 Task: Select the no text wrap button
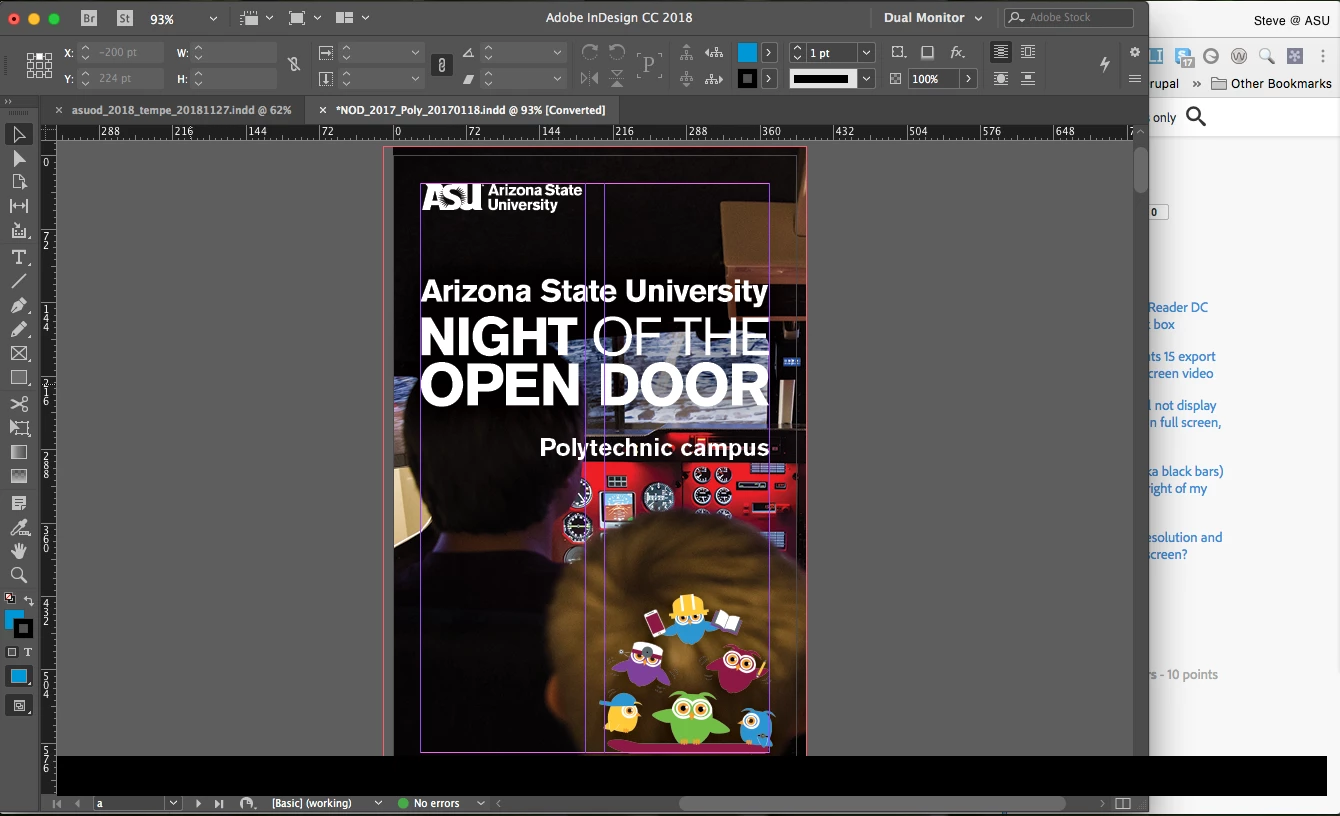click(1000, 52)
